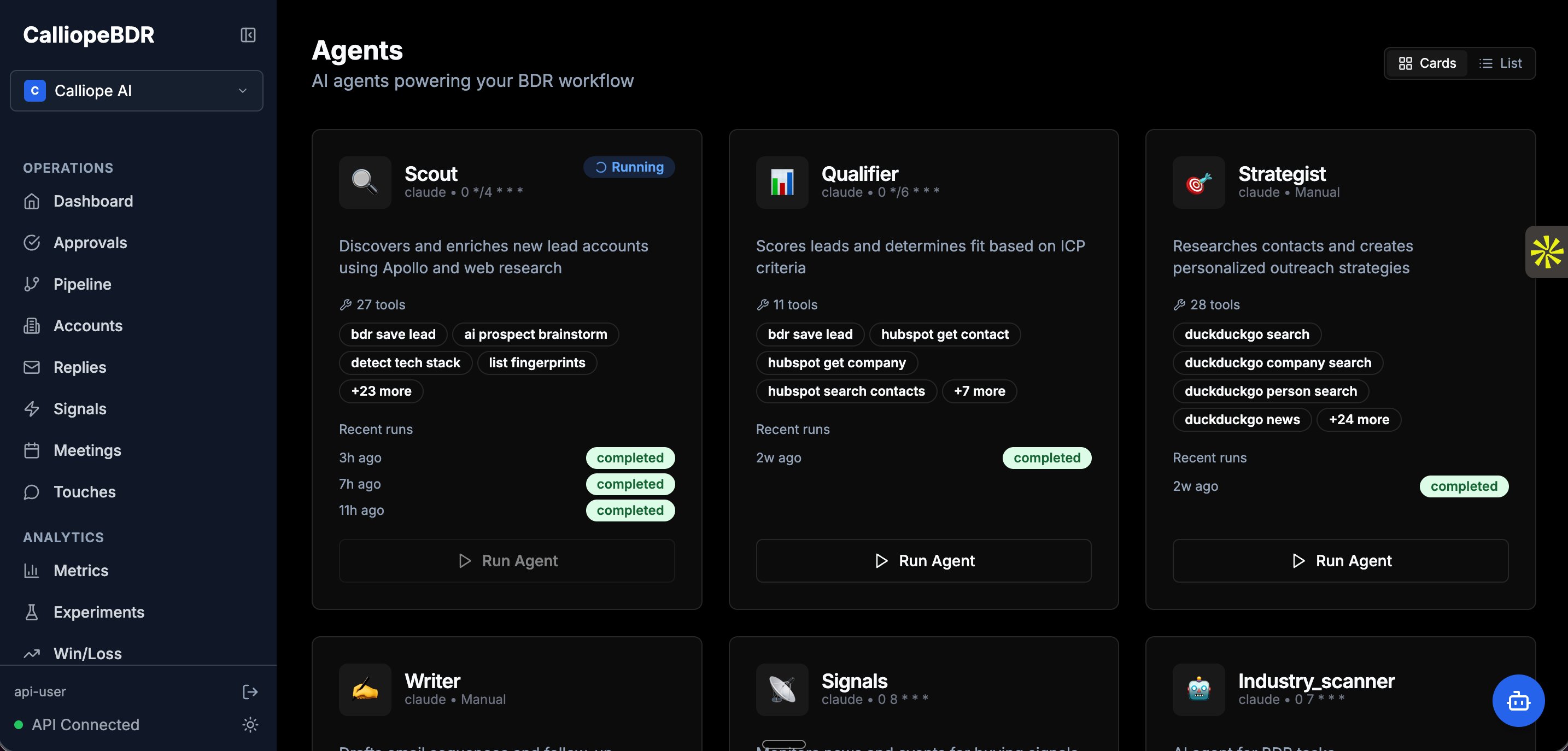Switch to Cards view
This screenshot has width=1568, height=751.
coord(1427,63)
